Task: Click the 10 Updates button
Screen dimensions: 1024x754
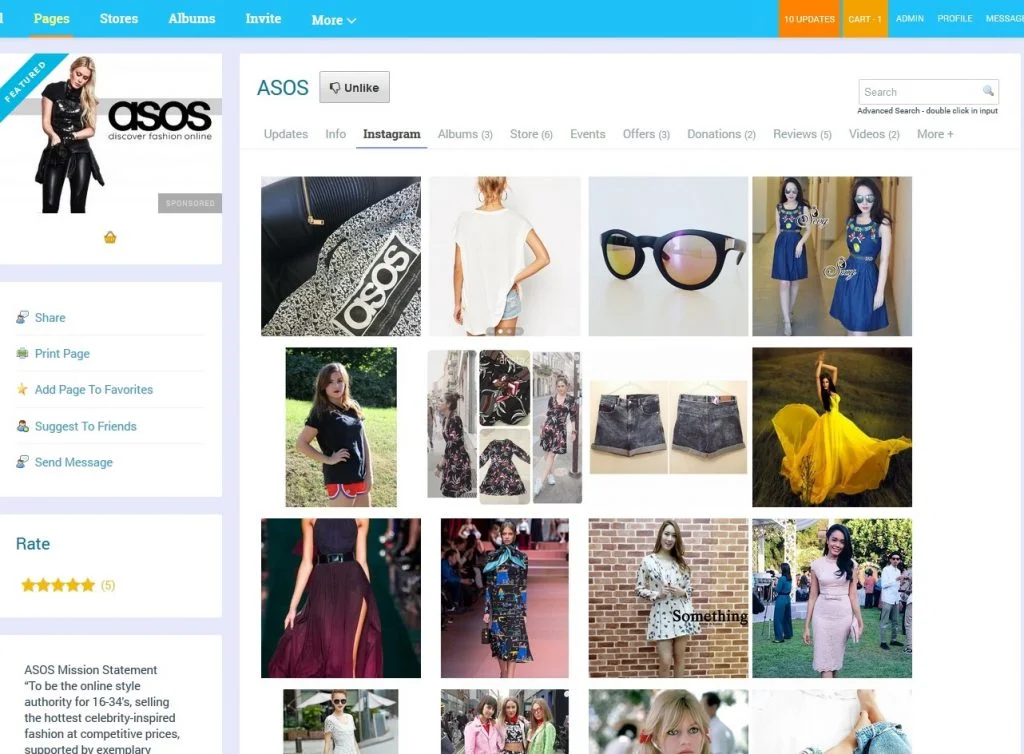Action: click(x=809, y=19)
